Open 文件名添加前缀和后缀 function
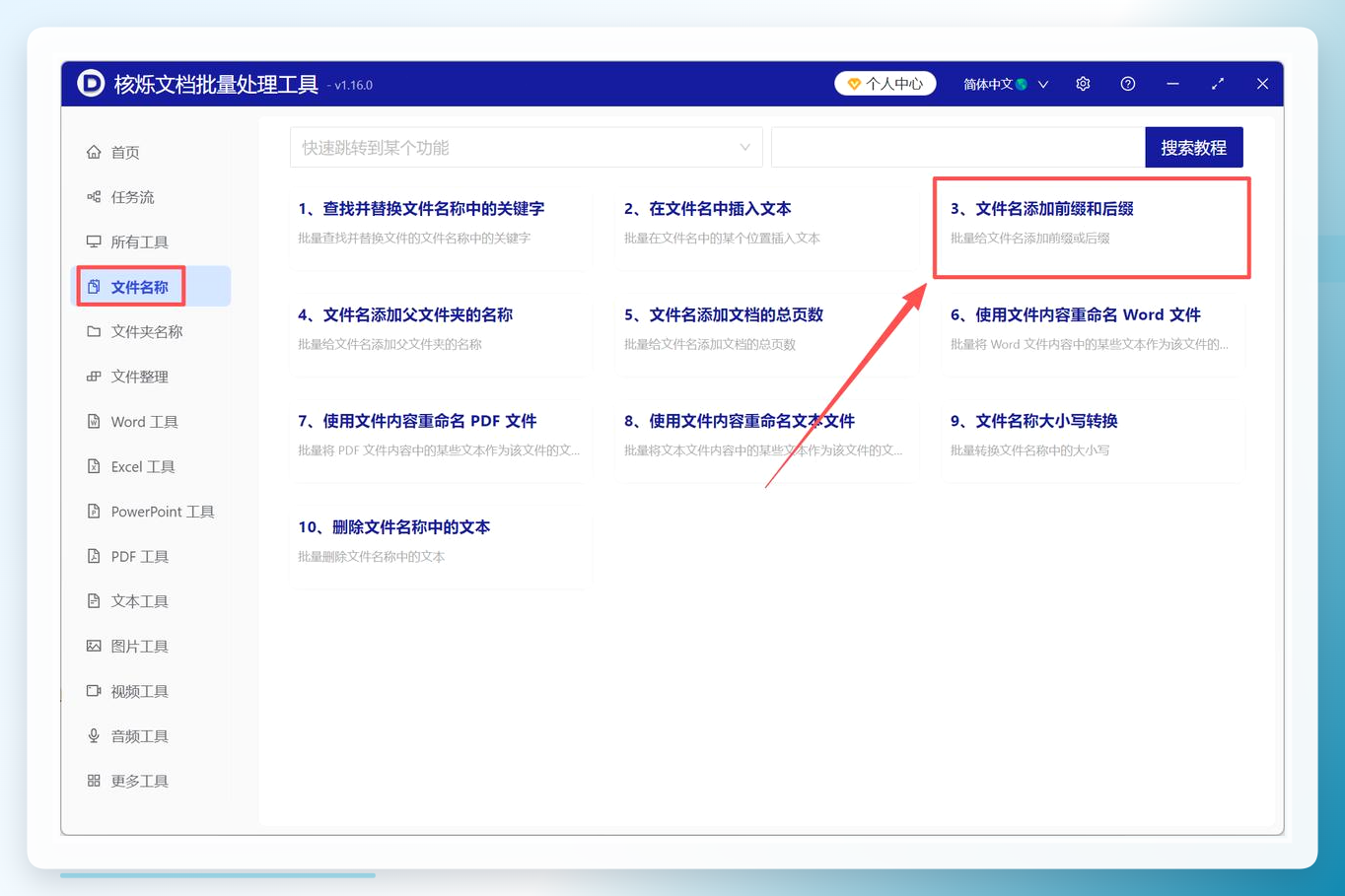This screenshot has width=1345, height=896. [1093, 227]
